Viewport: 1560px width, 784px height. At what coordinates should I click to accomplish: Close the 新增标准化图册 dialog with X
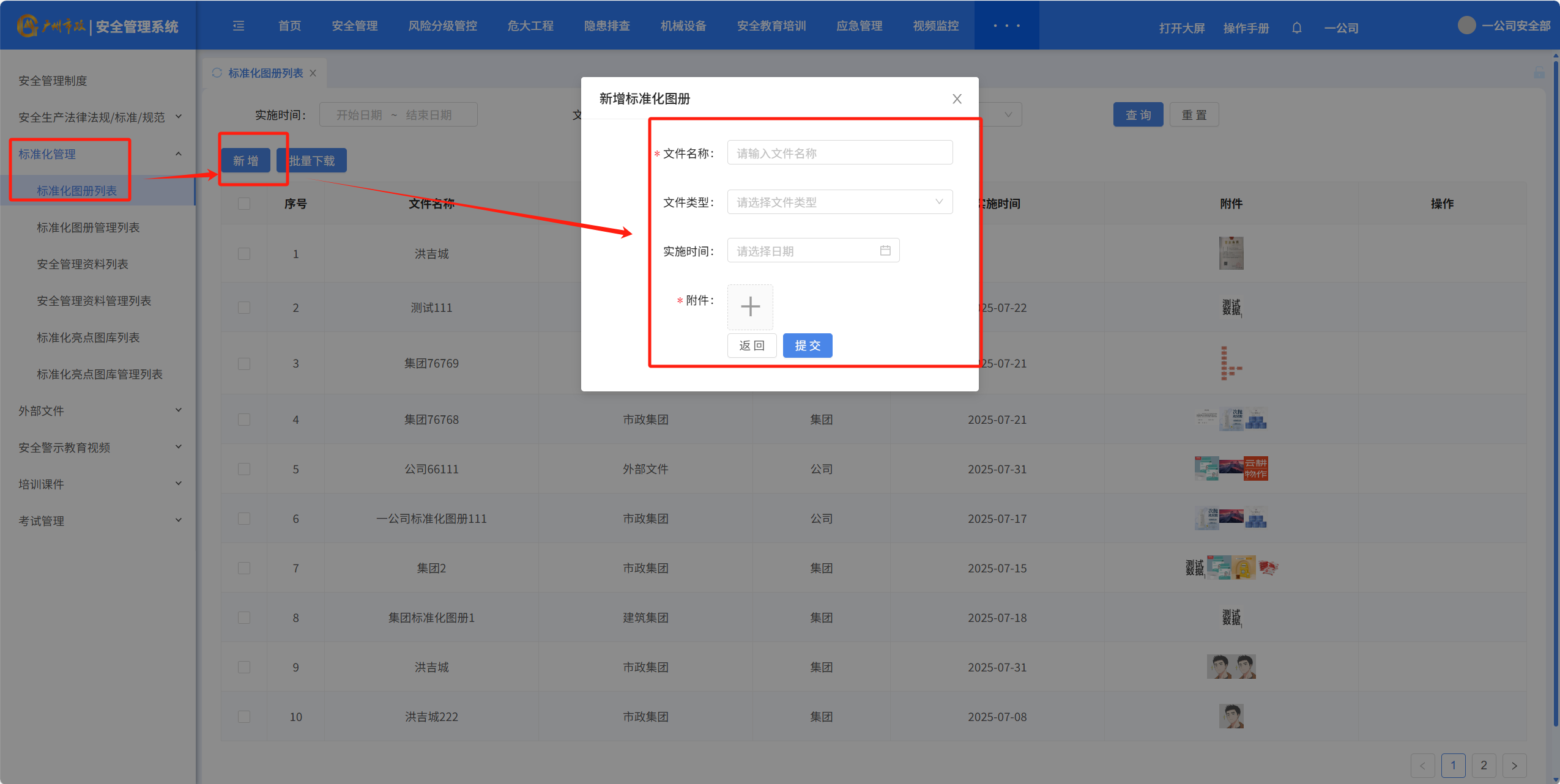(x=957, y=98)
